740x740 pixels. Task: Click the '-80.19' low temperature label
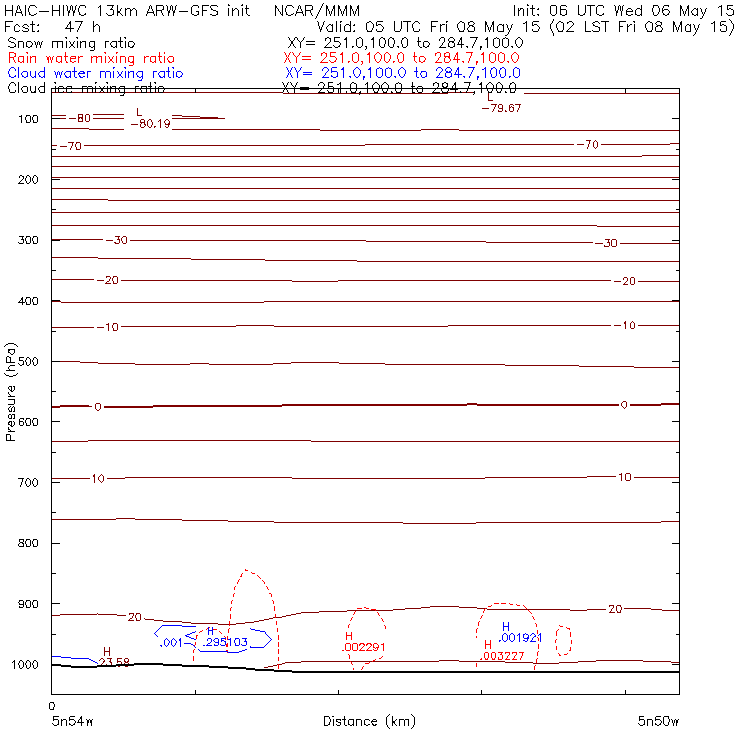pyautogui.click(x=151, y=124)
